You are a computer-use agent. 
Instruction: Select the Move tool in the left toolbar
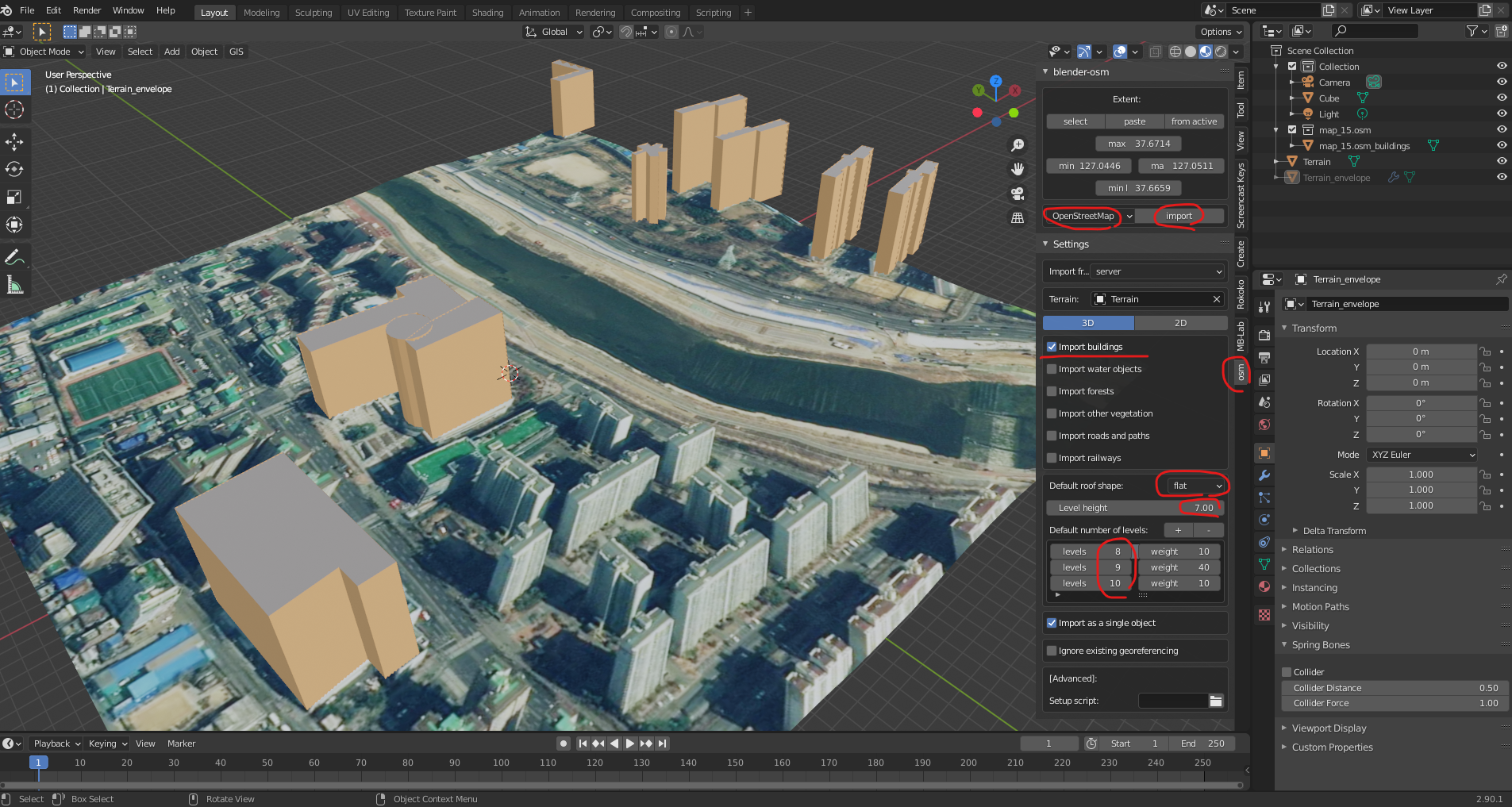coord(14,142)
